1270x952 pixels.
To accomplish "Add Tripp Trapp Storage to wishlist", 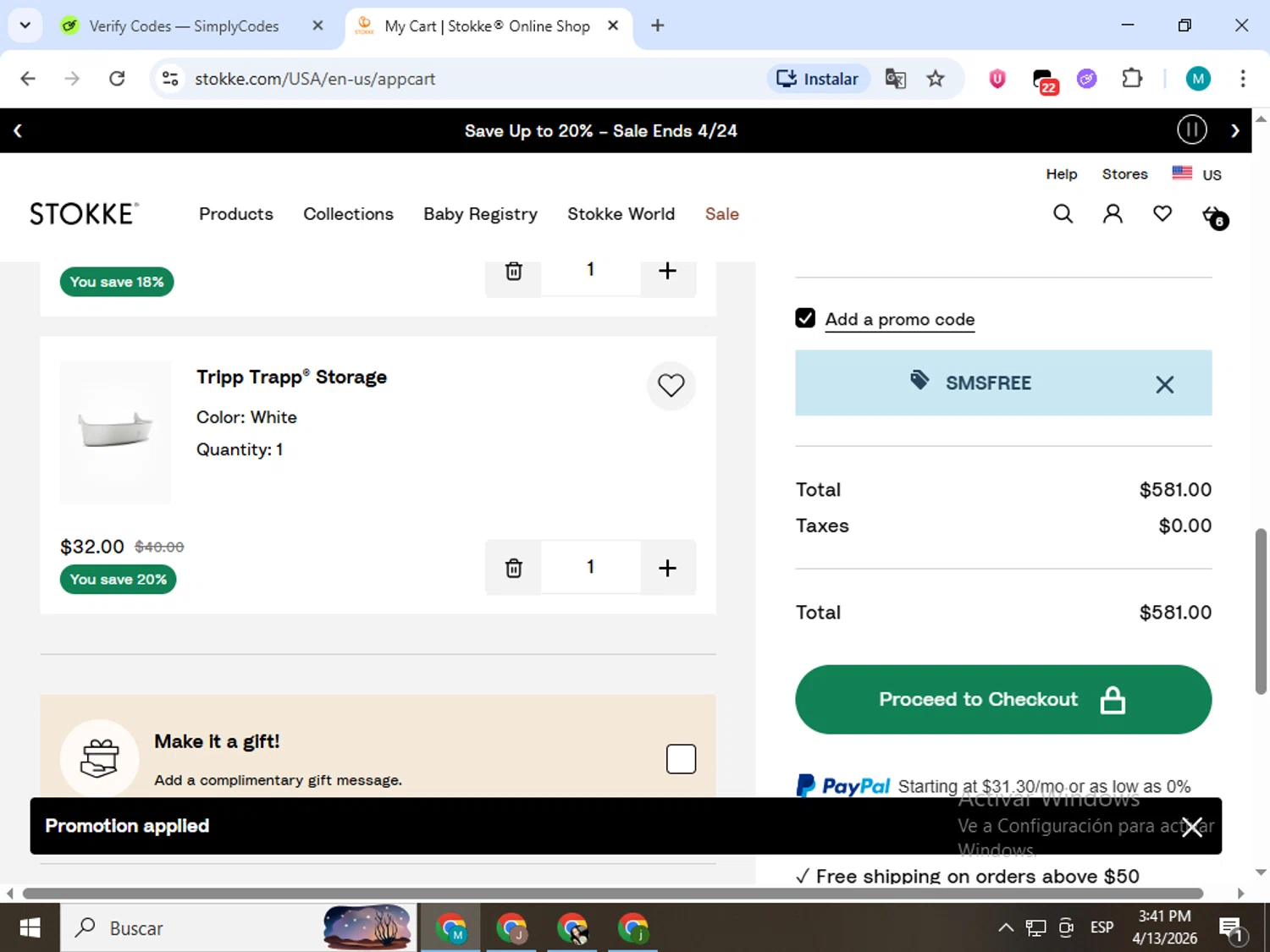I will [671, 386].
